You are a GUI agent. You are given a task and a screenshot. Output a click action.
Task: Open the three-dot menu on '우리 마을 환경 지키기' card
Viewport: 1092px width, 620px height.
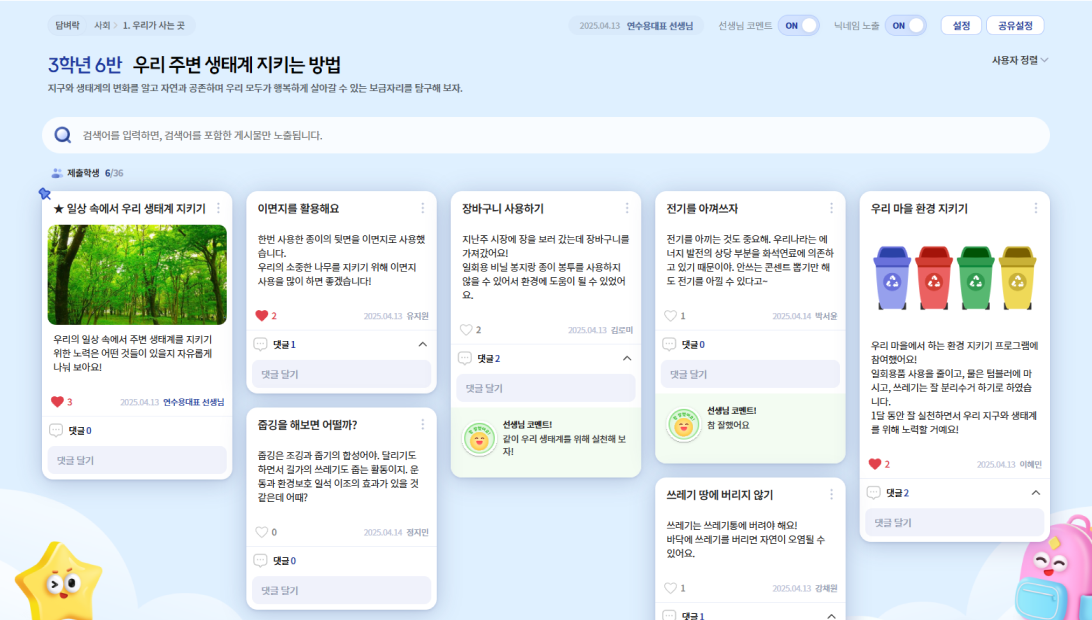tap(1036, 208)
